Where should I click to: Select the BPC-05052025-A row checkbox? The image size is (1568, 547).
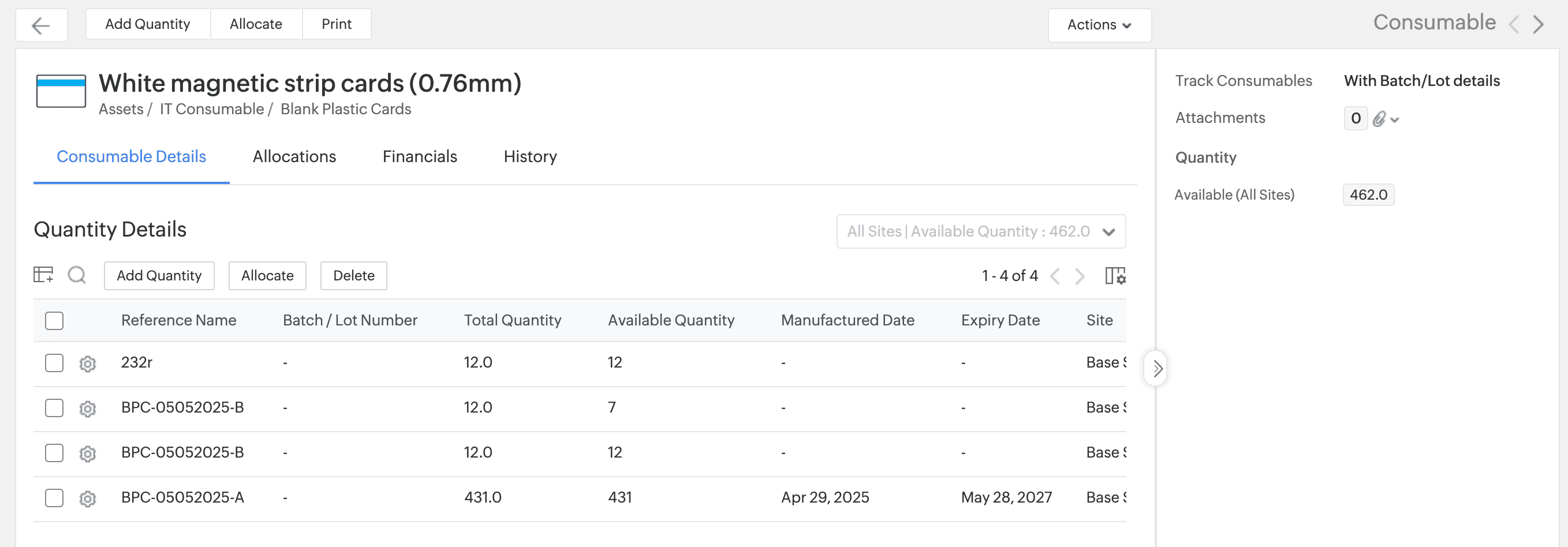(x=54, y=499)
